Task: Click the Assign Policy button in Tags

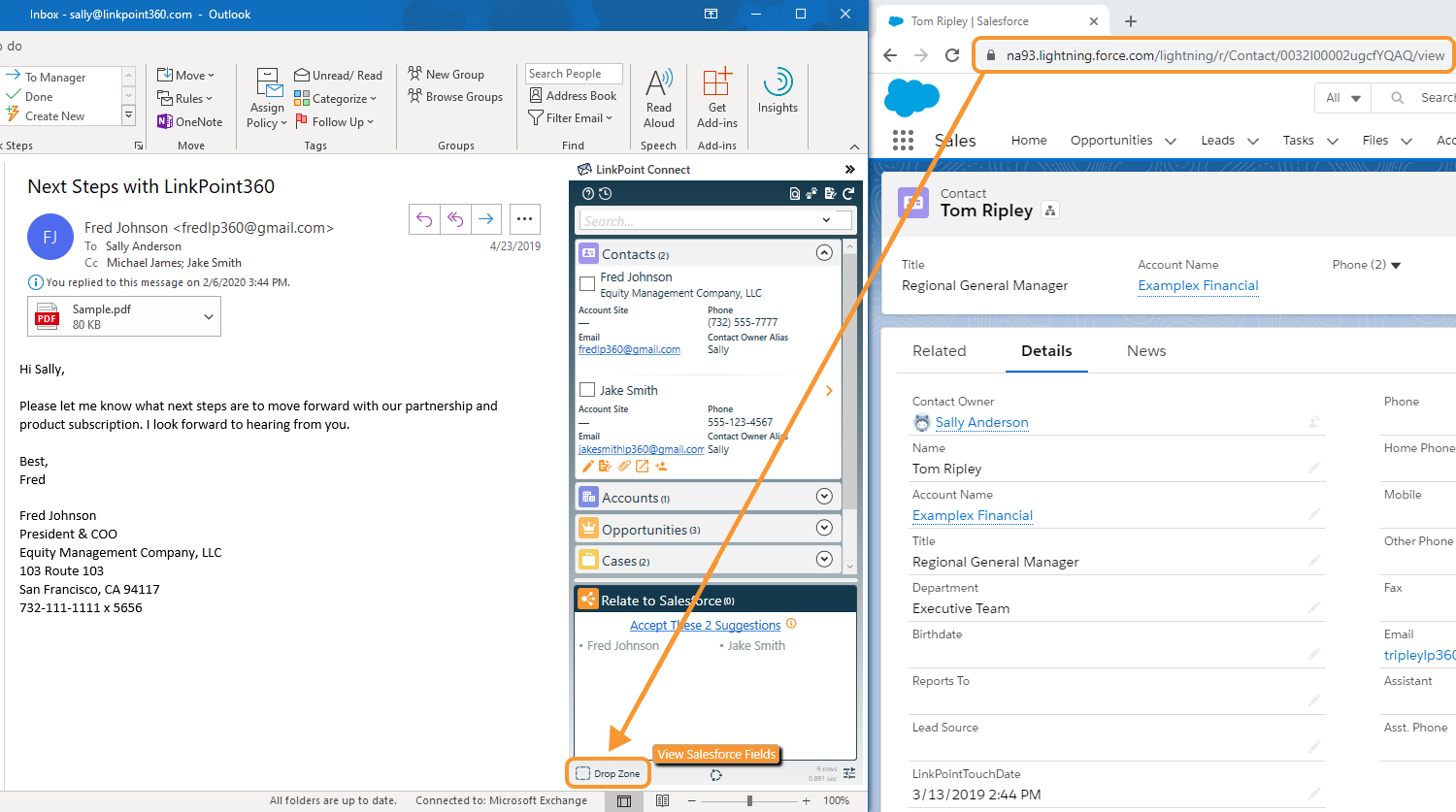Action: 267,98
